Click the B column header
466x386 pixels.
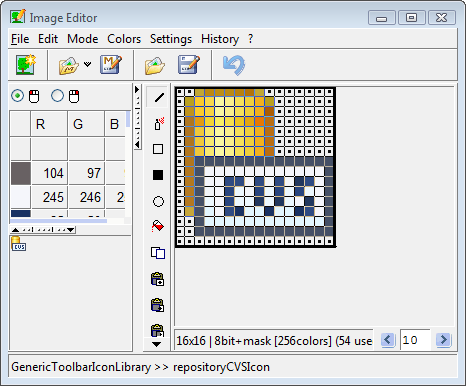(x=115, y=124)
